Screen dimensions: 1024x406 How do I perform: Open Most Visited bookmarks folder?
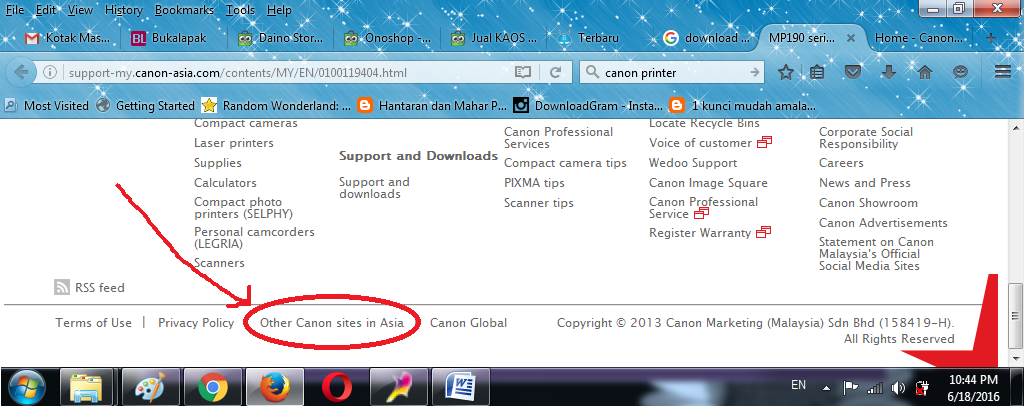(x=47, y=105)
